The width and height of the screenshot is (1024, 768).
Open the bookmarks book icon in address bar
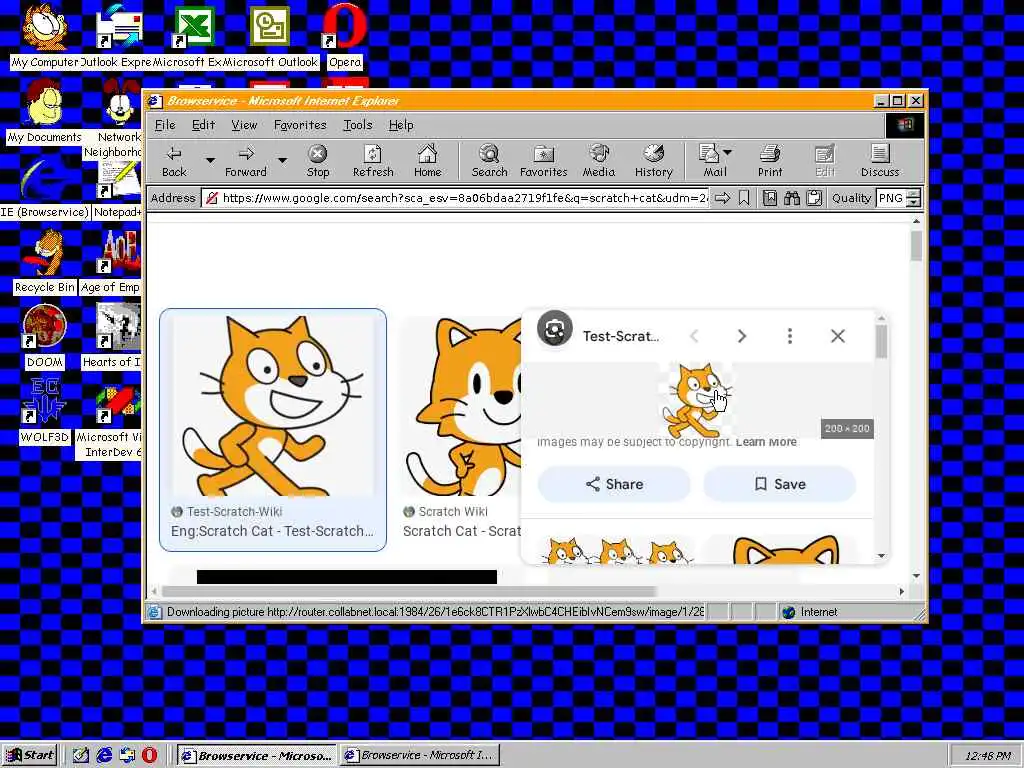[770, 198]
